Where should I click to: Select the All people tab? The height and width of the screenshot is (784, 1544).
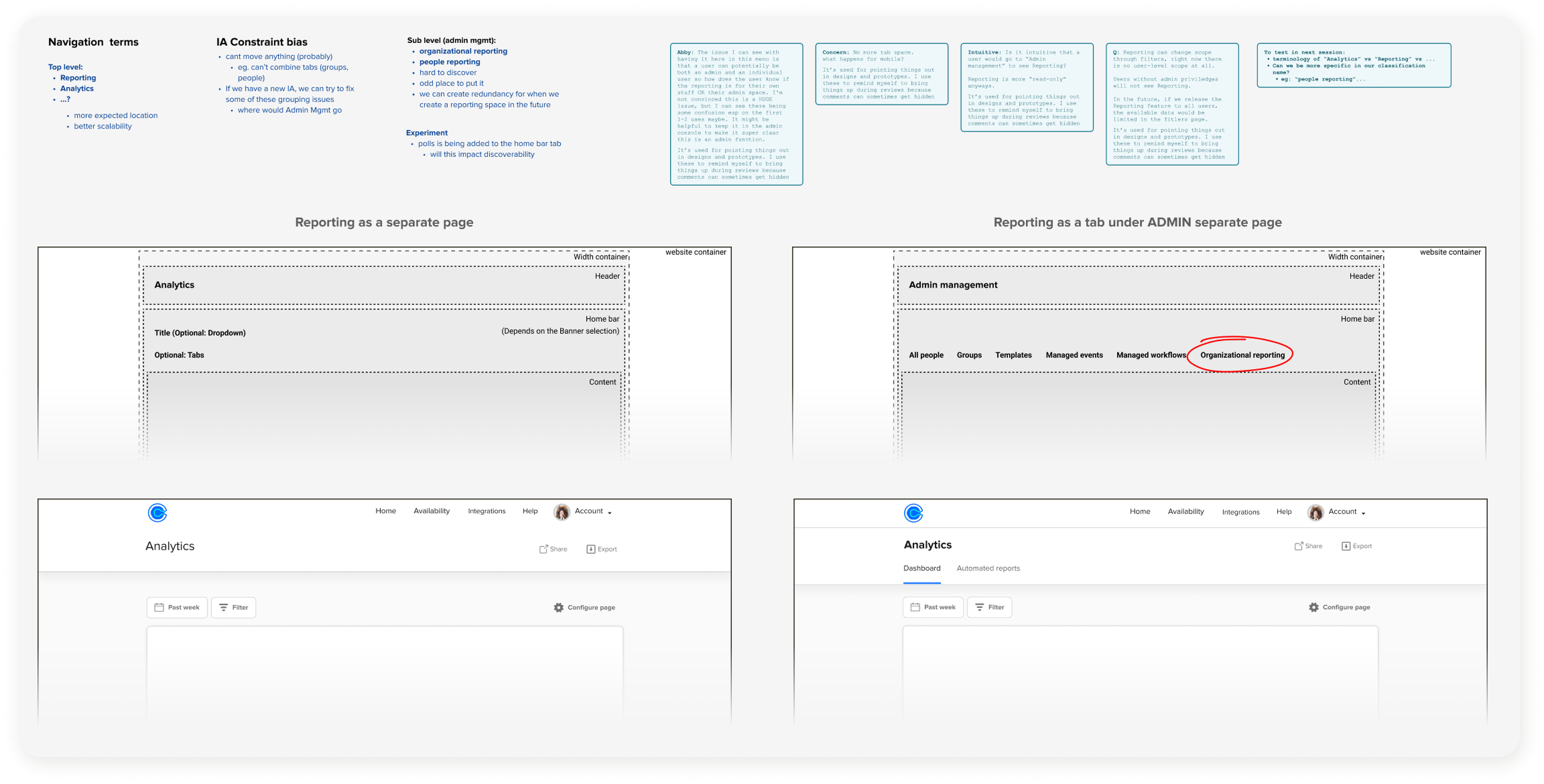pyautogui.click(x=926, y=355)
